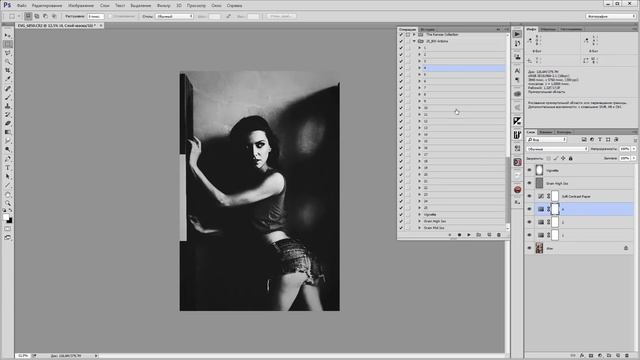
Task: Select the Eyedropper tool
Action: tap(8, 79)
